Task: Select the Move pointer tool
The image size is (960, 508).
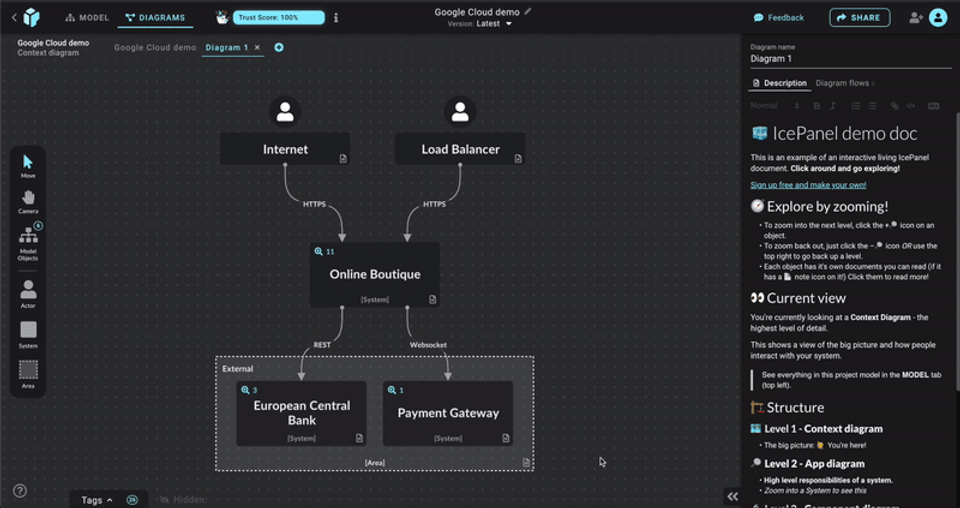Action: tap(28, 163)
